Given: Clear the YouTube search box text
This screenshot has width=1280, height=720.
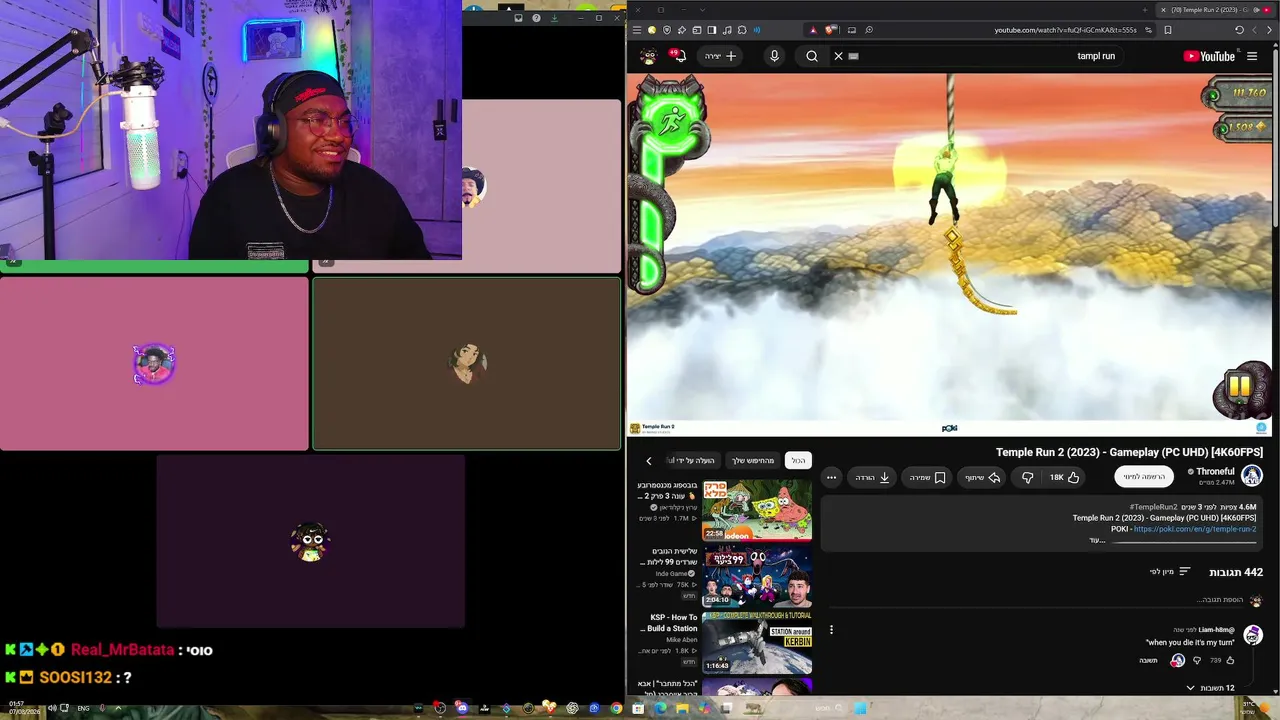Looking at the screenshot, I should click(838, 56).
